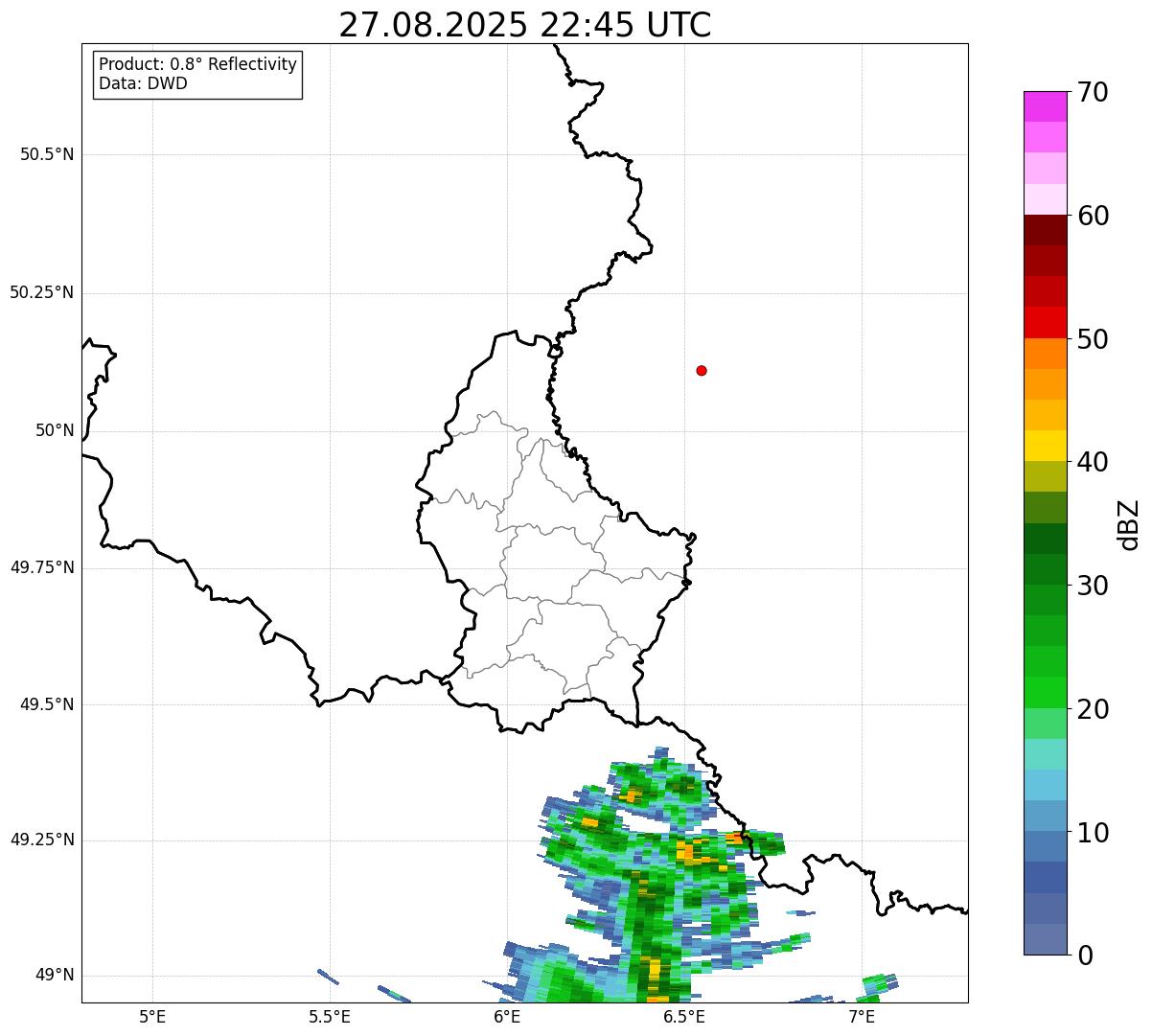Pick the olive colorbar segment below 40
Image resolution: width=1152 pixels, height=1036 pixels.
pos(1046,476)
